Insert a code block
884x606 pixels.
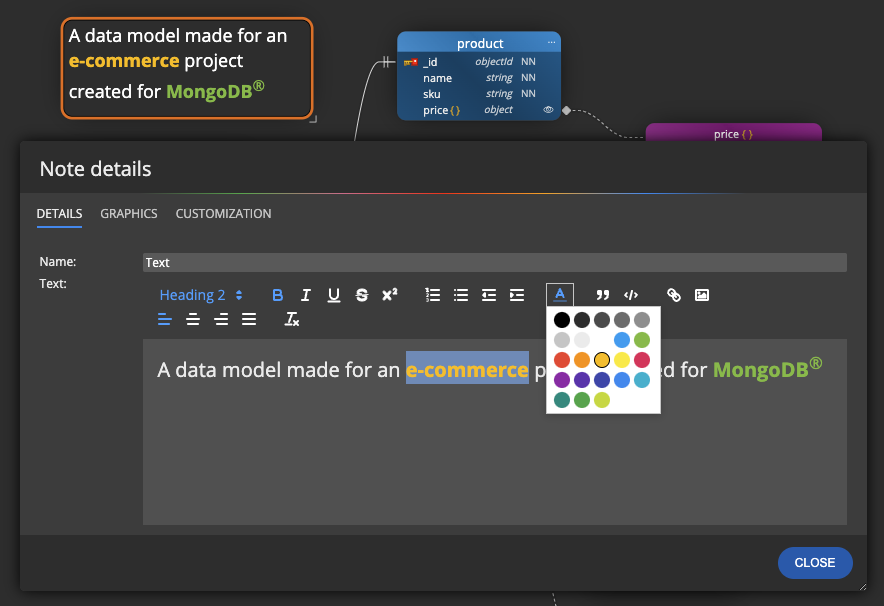tap(631, 294)
